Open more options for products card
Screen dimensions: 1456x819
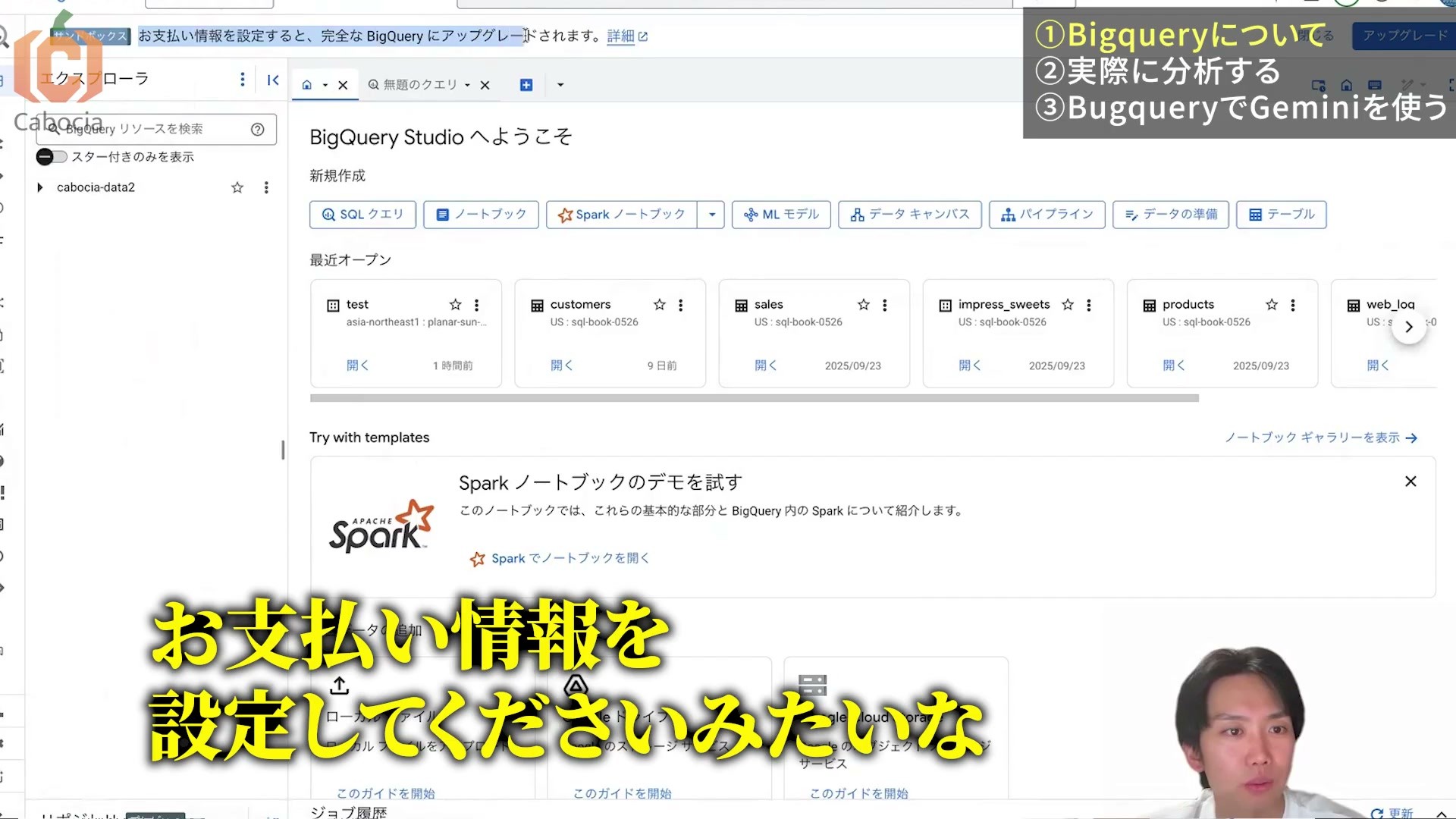point(1293,305)
